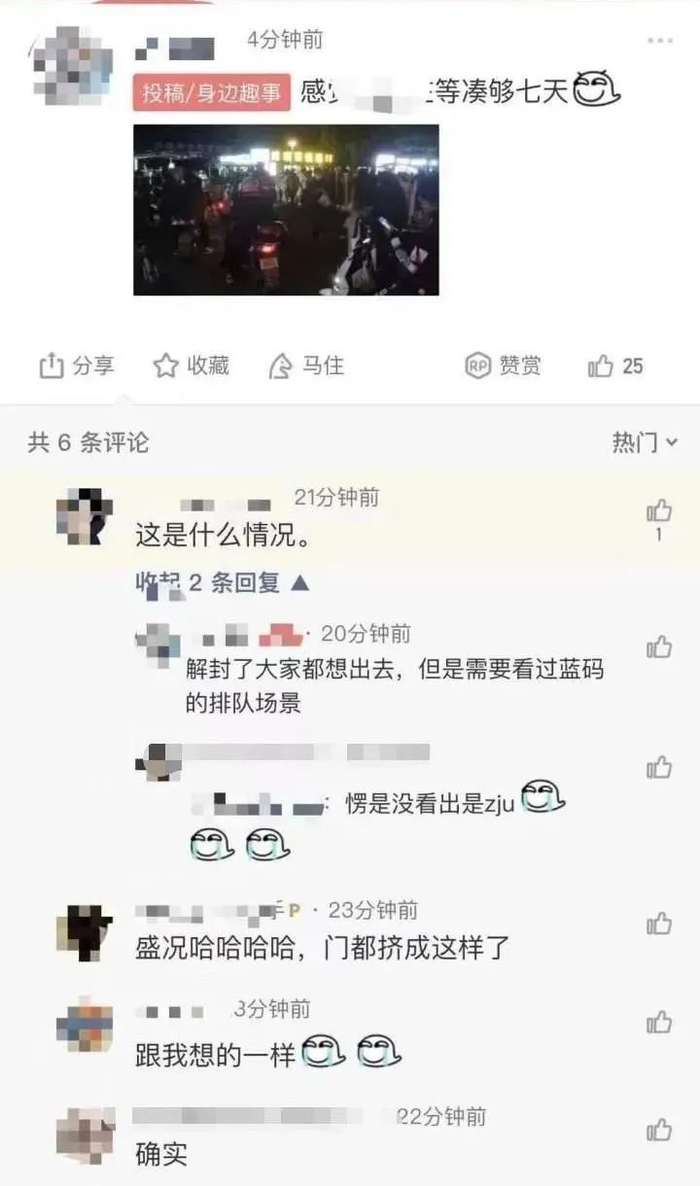700x1186 pixels.
Task: Like the comment 跟我想的一样
Action: [659, 1023]
